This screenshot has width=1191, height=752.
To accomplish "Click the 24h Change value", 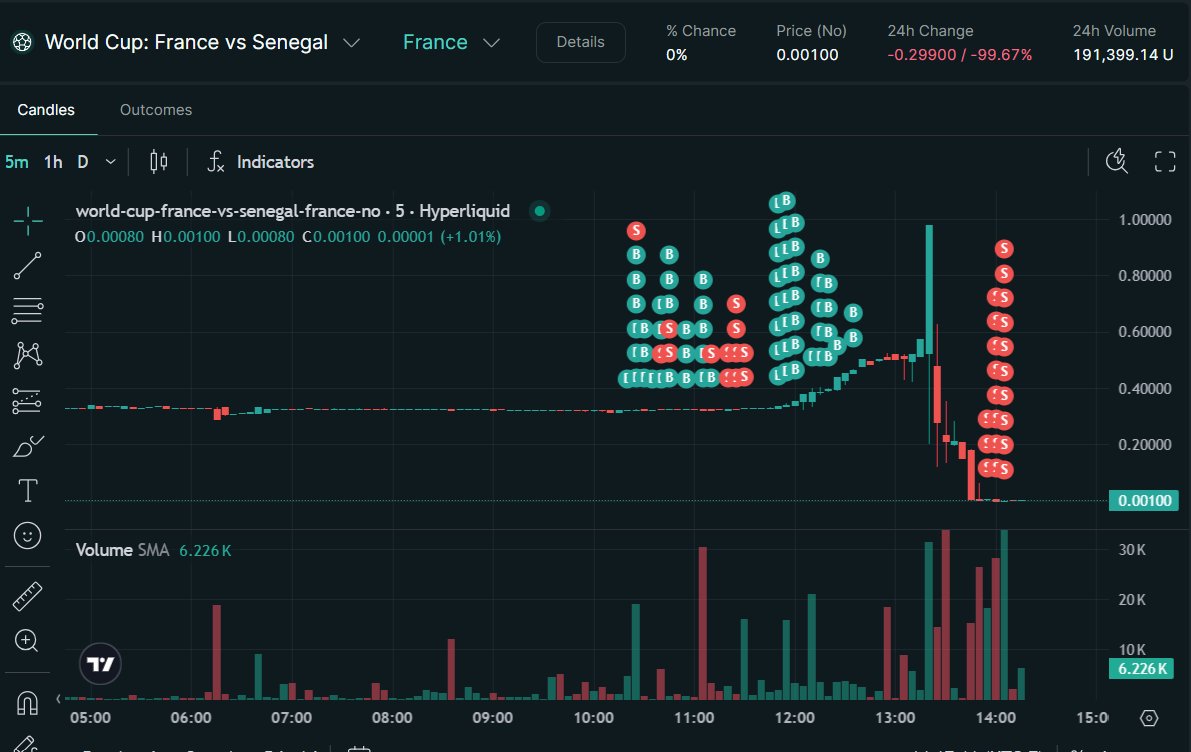I will [959, 55].
